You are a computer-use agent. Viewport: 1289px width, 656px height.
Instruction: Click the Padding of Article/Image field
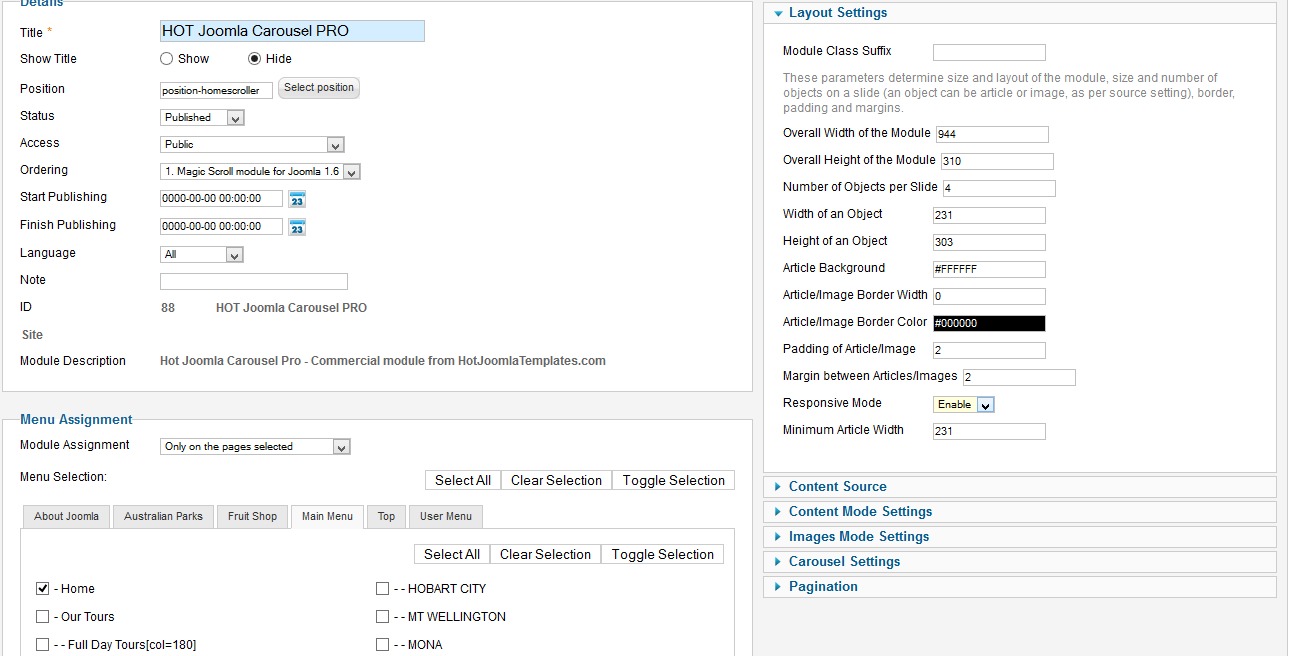tap(989, 351)
